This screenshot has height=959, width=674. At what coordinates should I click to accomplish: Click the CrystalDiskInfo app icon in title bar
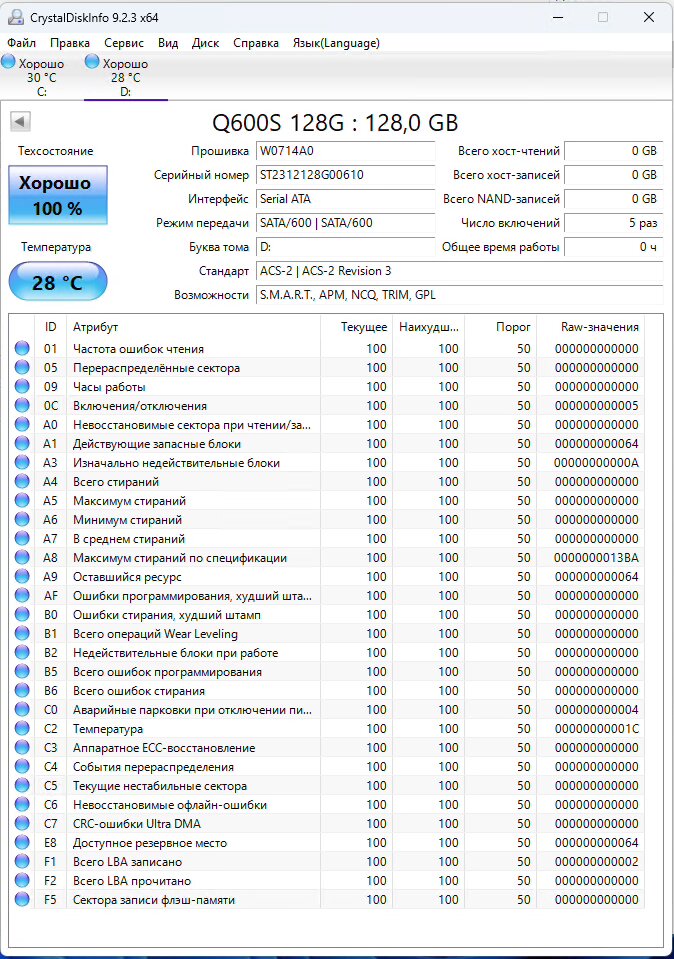(x=16, y=17)
